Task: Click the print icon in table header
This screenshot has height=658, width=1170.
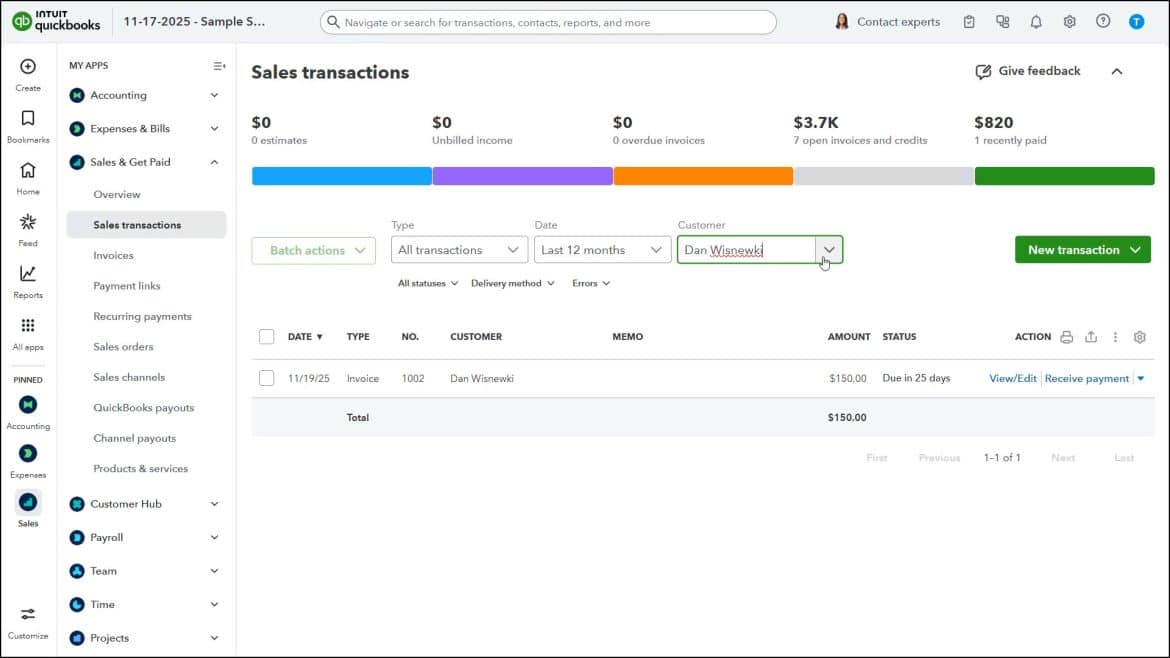Action: 1066,337
